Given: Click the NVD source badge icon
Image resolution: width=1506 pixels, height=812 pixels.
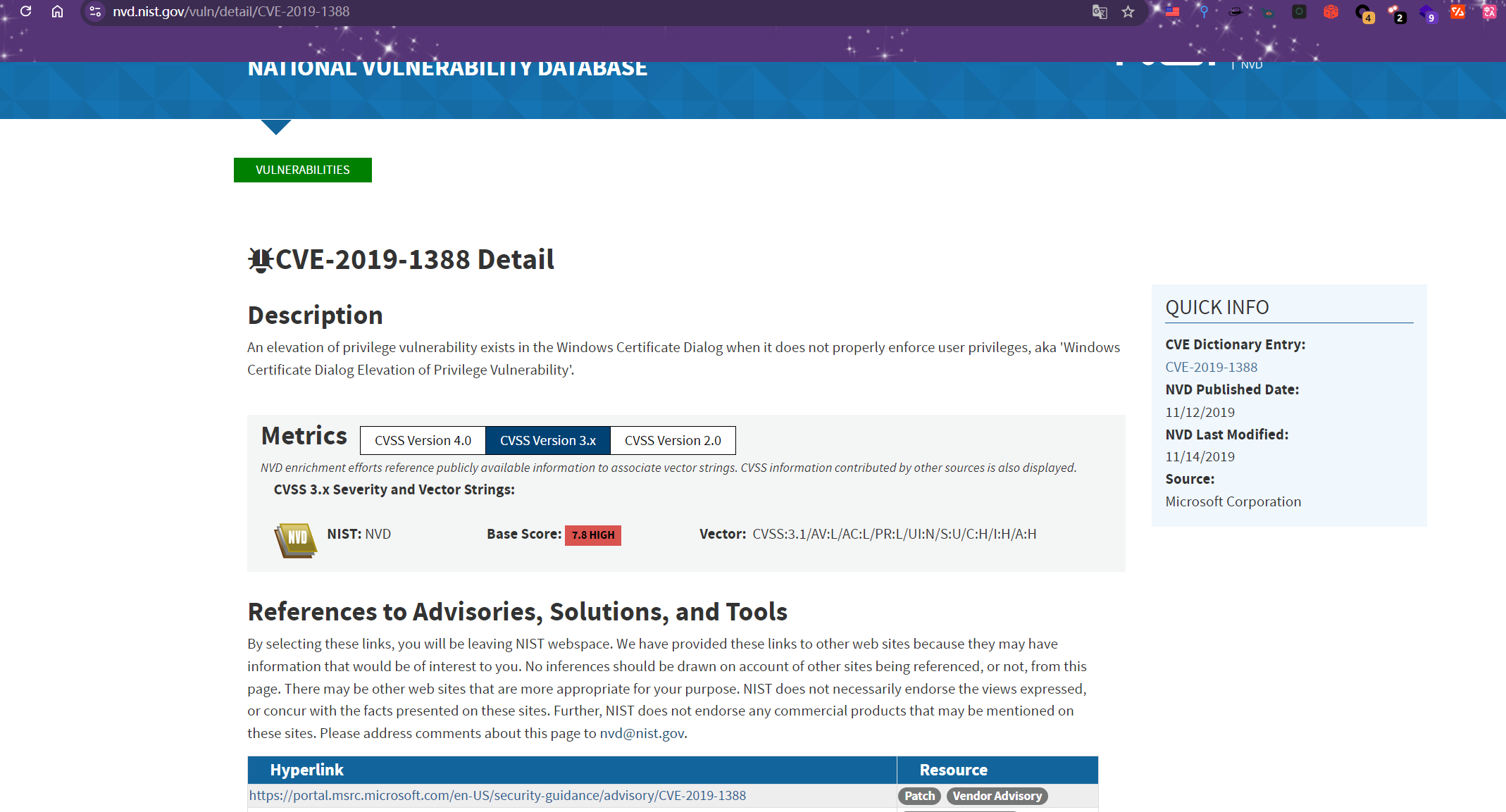Looking at the screenshot, I should click(x=295, y=540).
